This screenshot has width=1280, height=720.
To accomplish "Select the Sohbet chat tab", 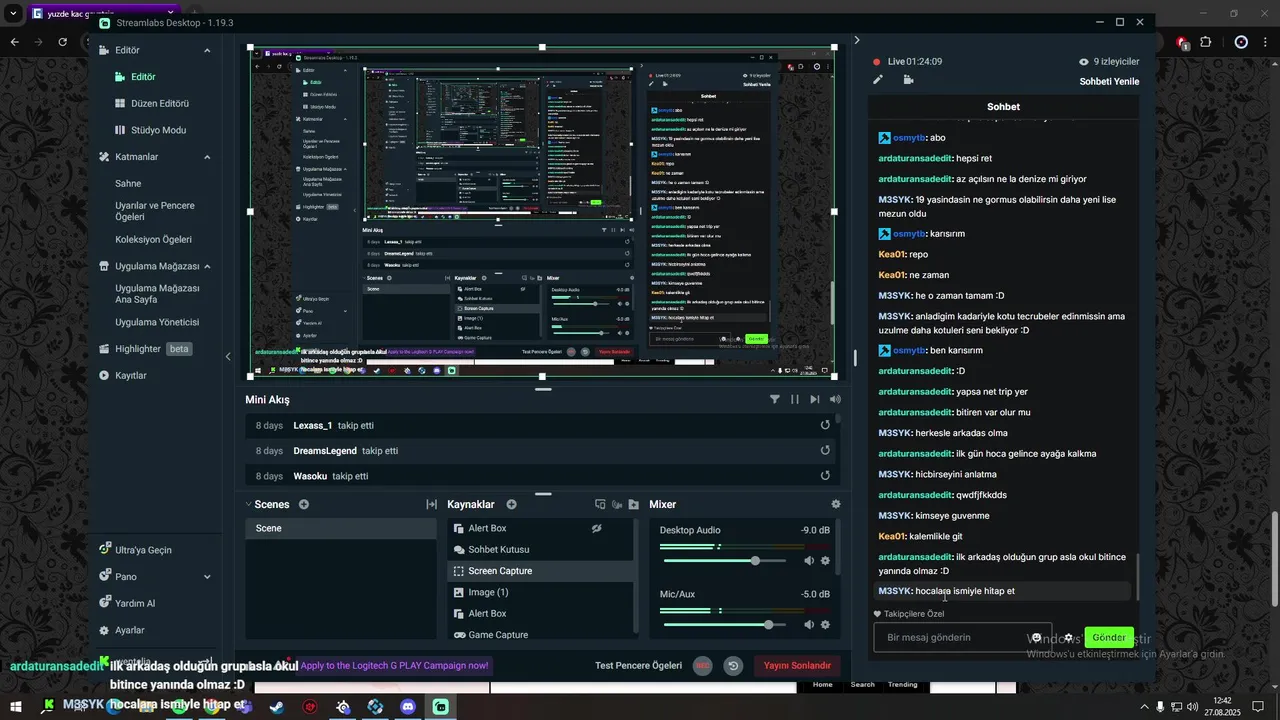I will pyautogui.click(x=1003, y=107).
